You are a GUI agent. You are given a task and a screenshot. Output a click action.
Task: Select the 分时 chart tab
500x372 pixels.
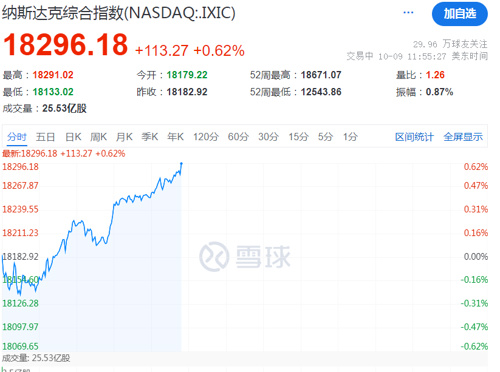click(x=17, y=137)
